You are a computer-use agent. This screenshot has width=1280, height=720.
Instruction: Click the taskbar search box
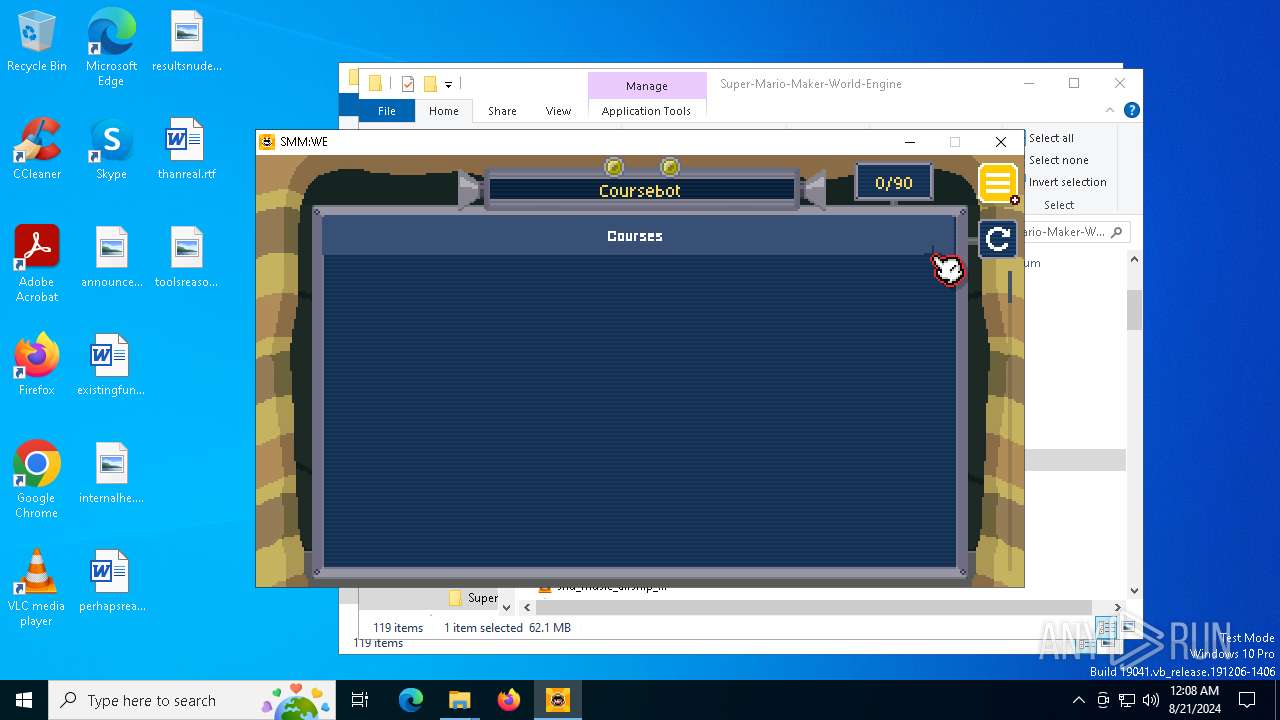pos(193,700)
